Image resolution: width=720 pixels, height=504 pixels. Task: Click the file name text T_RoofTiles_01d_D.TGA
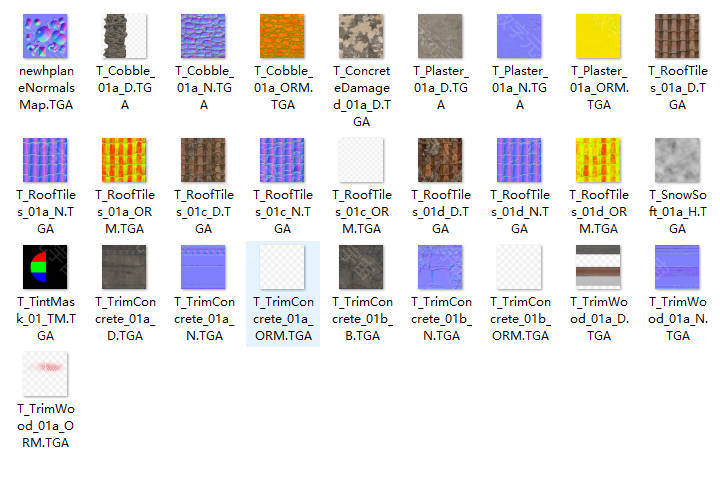tap(440, 212)
